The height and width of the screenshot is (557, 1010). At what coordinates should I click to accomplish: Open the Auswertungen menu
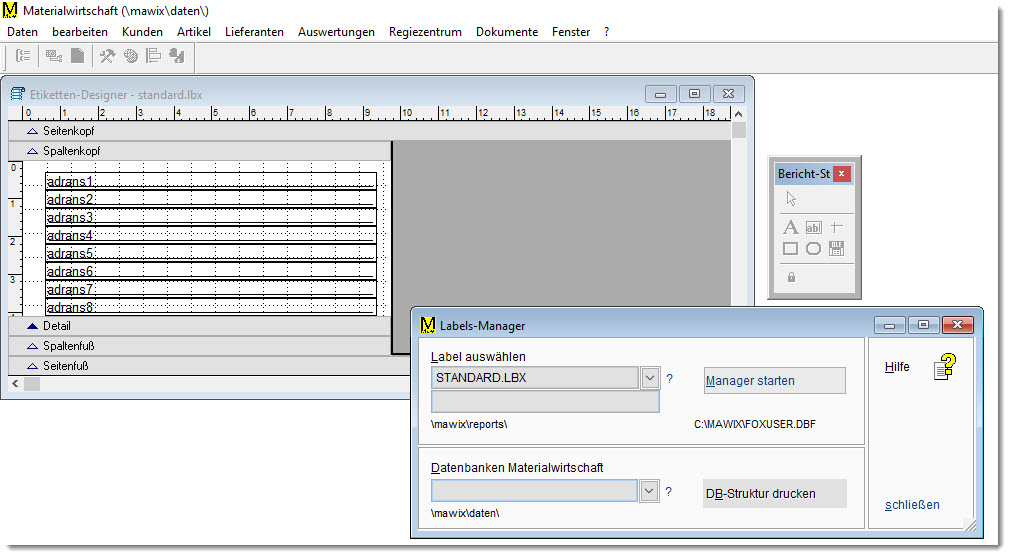coord(336,32)
